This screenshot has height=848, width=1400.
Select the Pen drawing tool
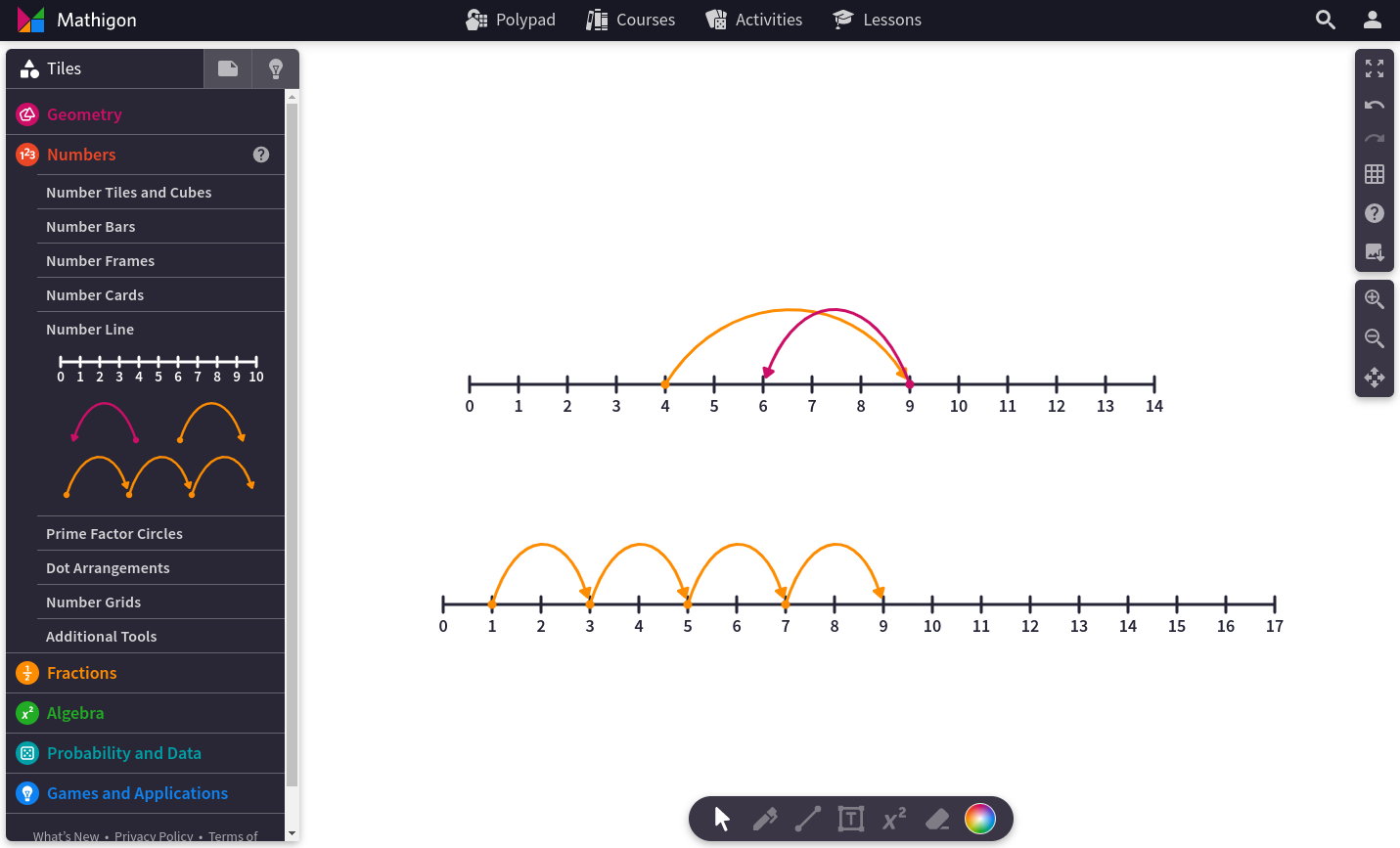coord(765,819)
